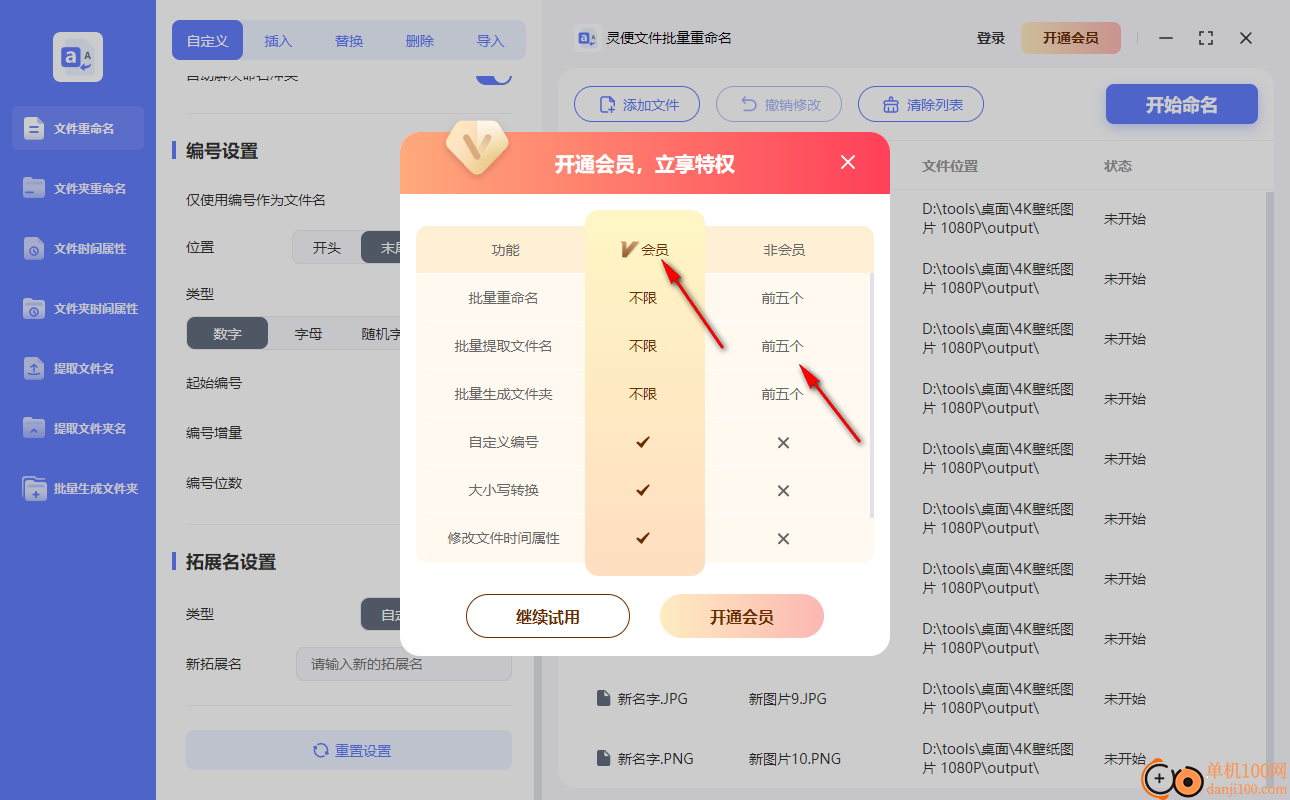Click the scrollbar in the membership dialog table

click(x=872, y=395)
